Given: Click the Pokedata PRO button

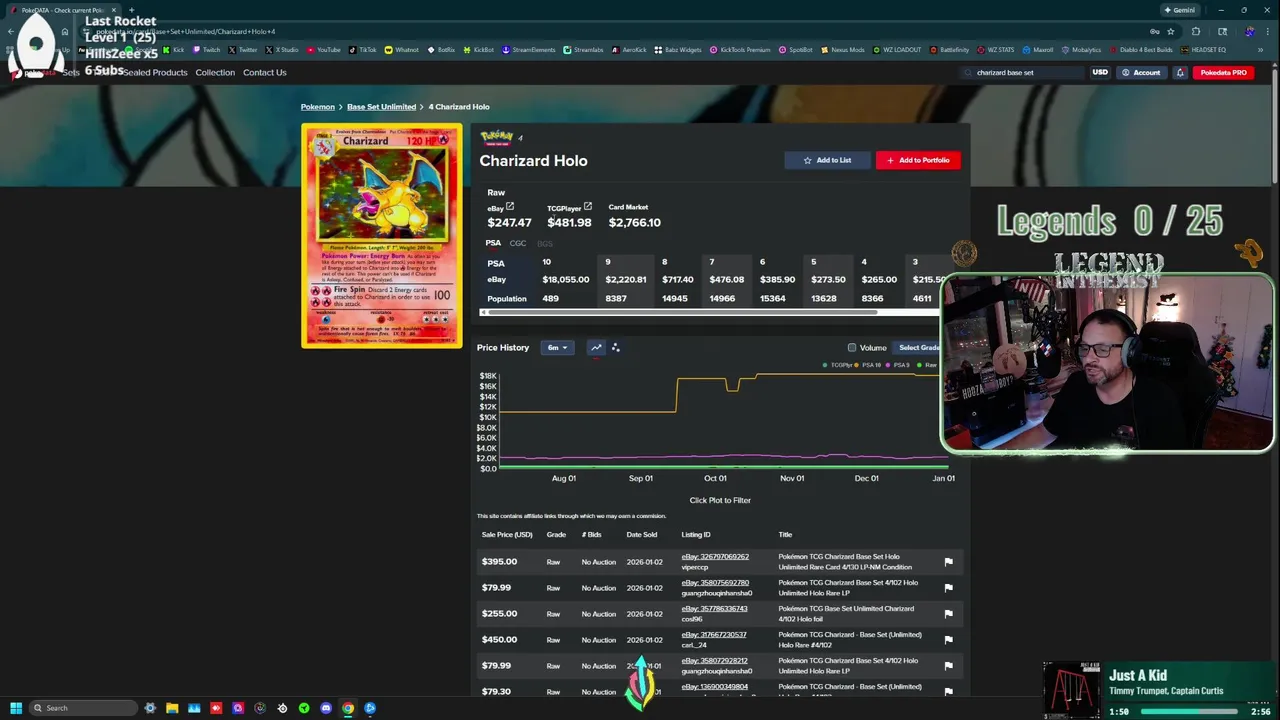Looking at the screenshot, I should [1224, 72].
